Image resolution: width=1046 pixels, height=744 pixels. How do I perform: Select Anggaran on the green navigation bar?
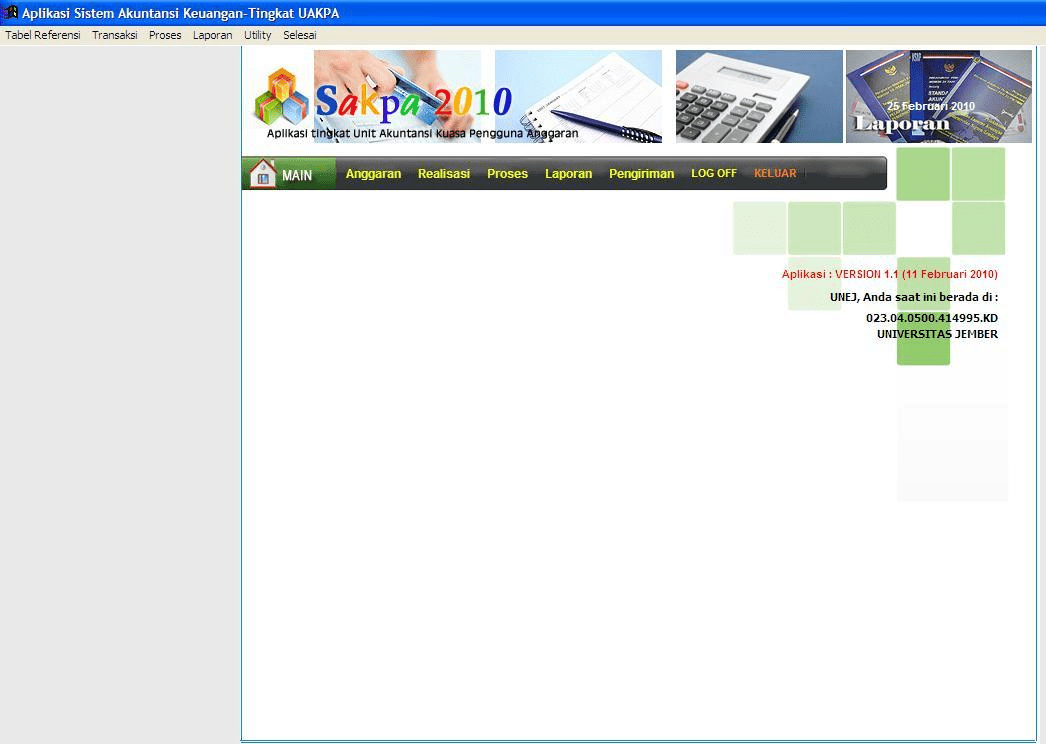tap(373, 173)
